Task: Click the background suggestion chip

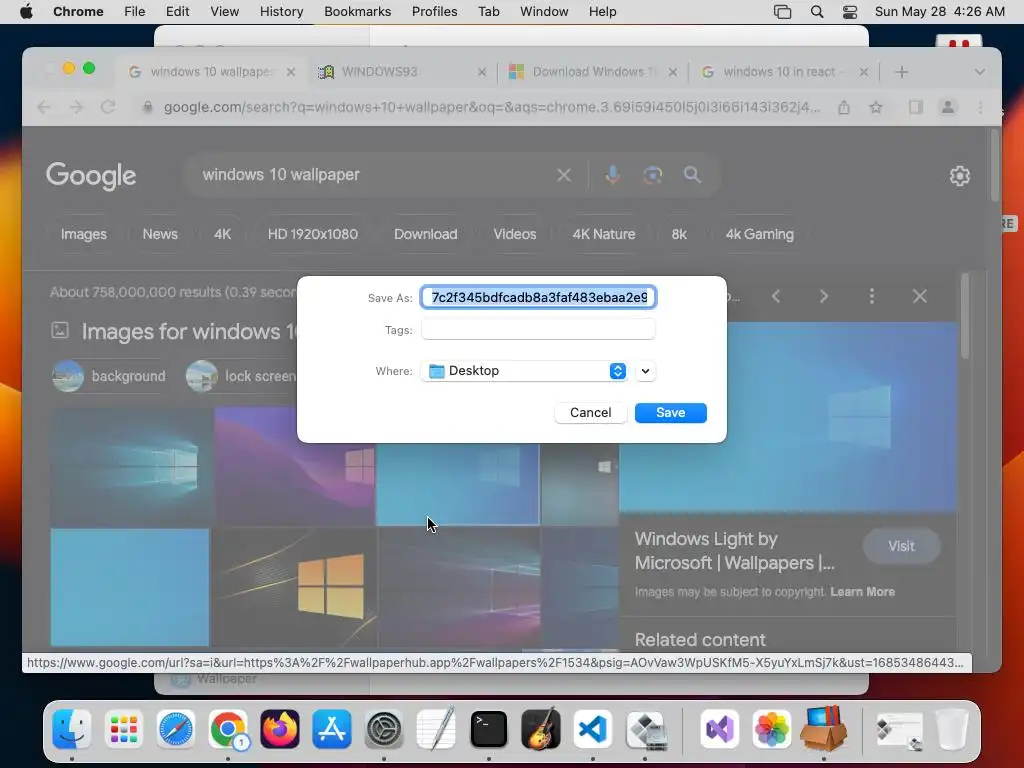Action: click(x=109, y=376)
